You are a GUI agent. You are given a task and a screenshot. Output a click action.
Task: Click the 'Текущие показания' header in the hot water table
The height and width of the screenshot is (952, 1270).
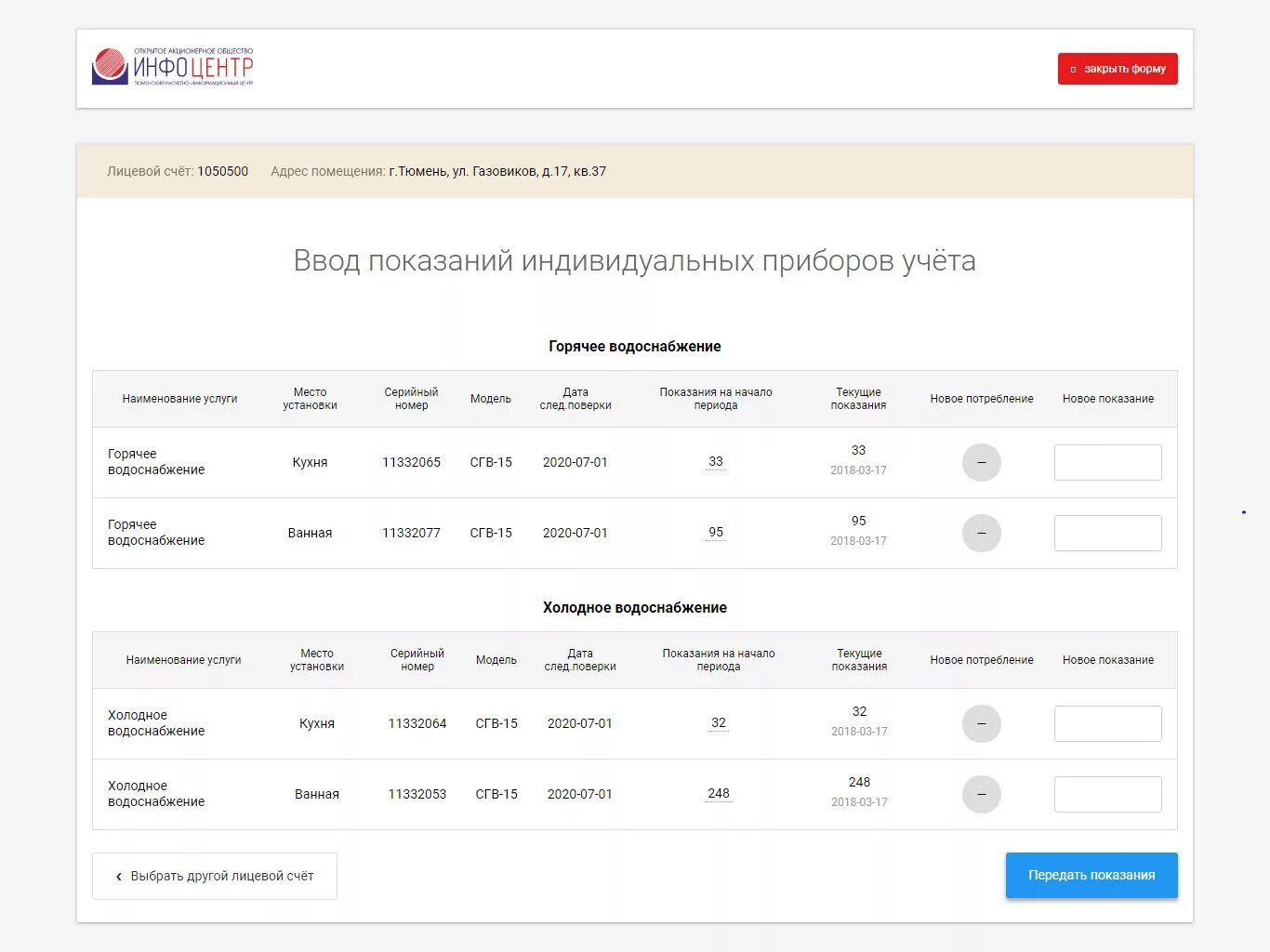858,399
